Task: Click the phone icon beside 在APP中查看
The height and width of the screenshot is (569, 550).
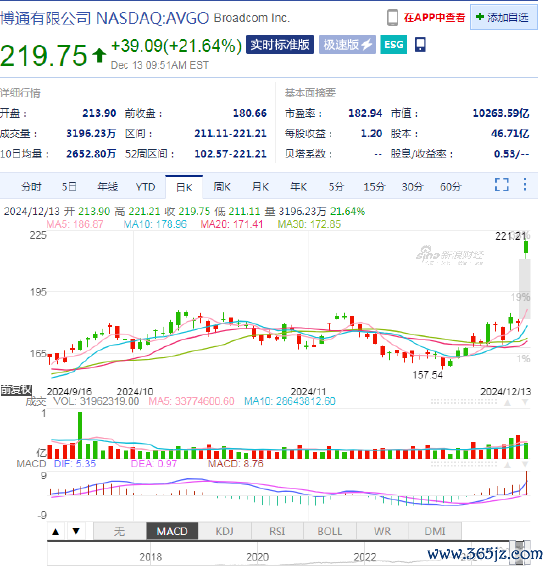Action: click(x=392, y=17)
